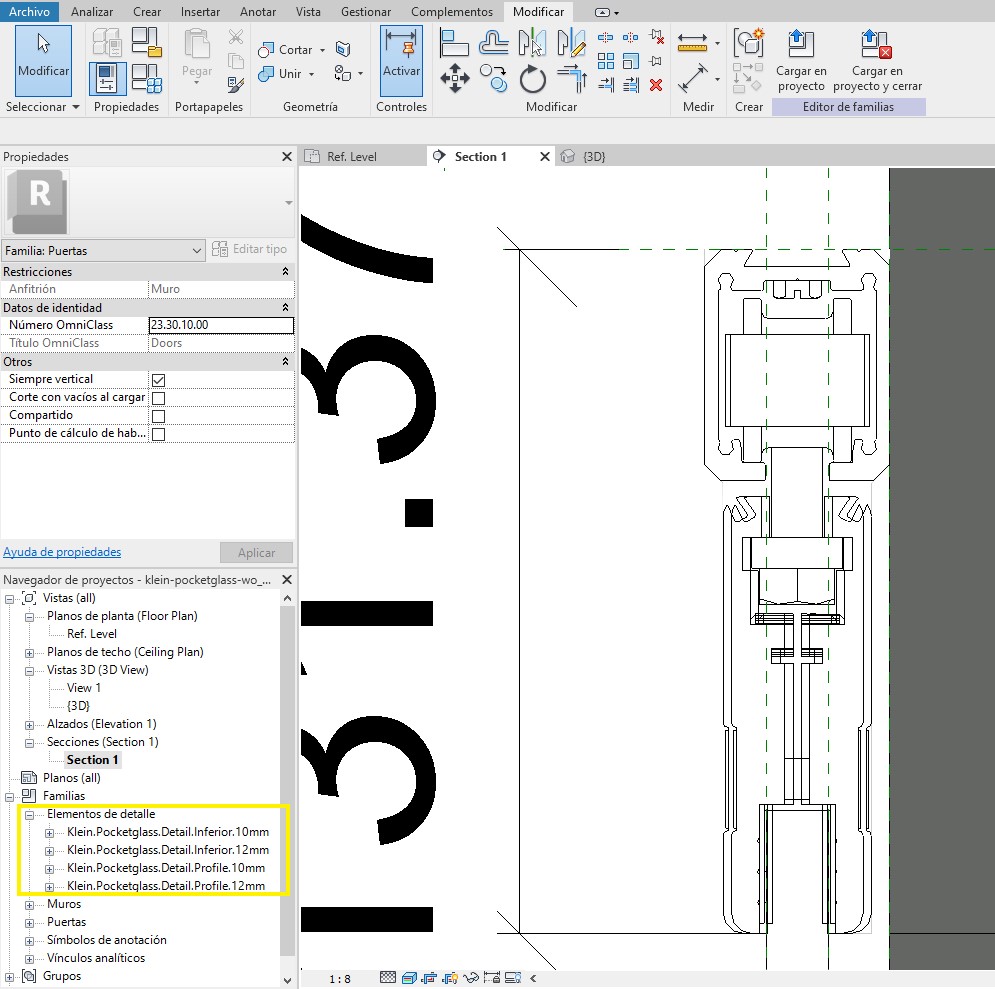The image size is (995, 989).
Task: Toggle the Siempre vertical checkbox
Action: [157, 379]
